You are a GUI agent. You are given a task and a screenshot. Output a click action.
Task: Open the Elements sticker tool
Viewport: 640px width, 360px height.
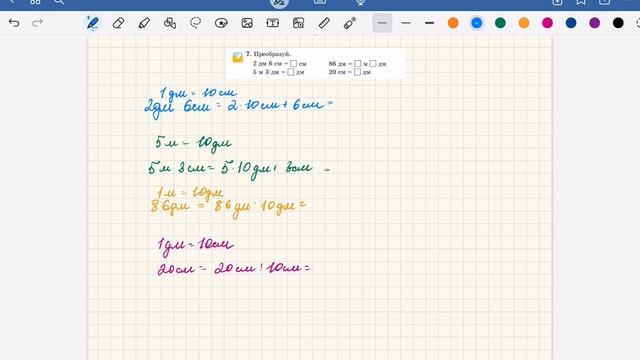pos(221,23)
